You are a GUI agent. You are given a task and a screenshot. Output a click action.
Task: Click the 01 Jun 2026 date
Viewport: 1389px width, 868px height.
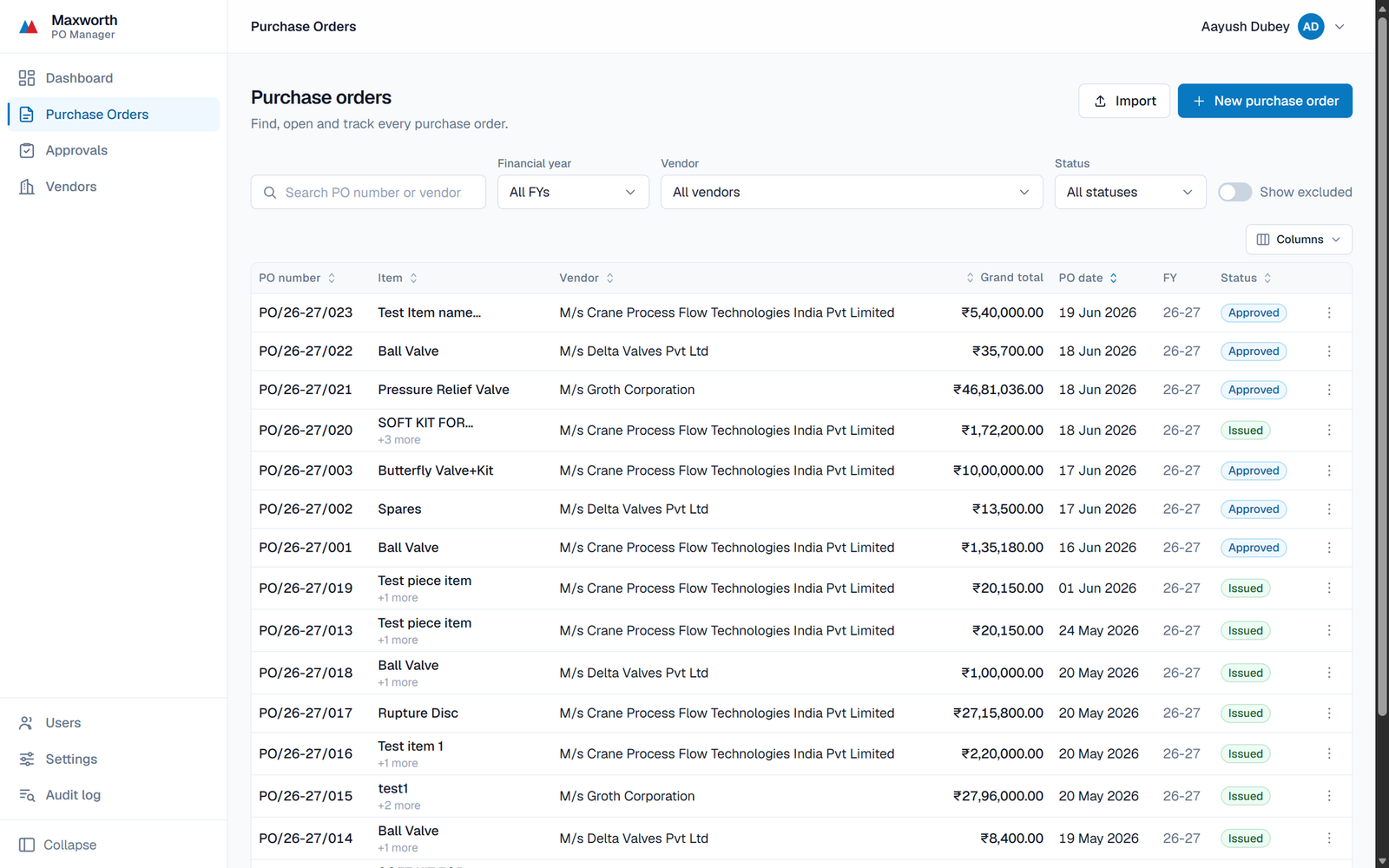click(x=1097, y=589)
